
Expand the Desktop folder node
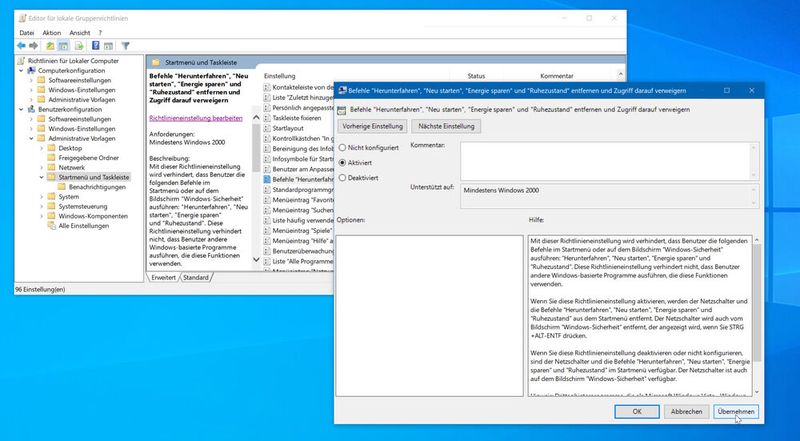[x=42, y=148]
